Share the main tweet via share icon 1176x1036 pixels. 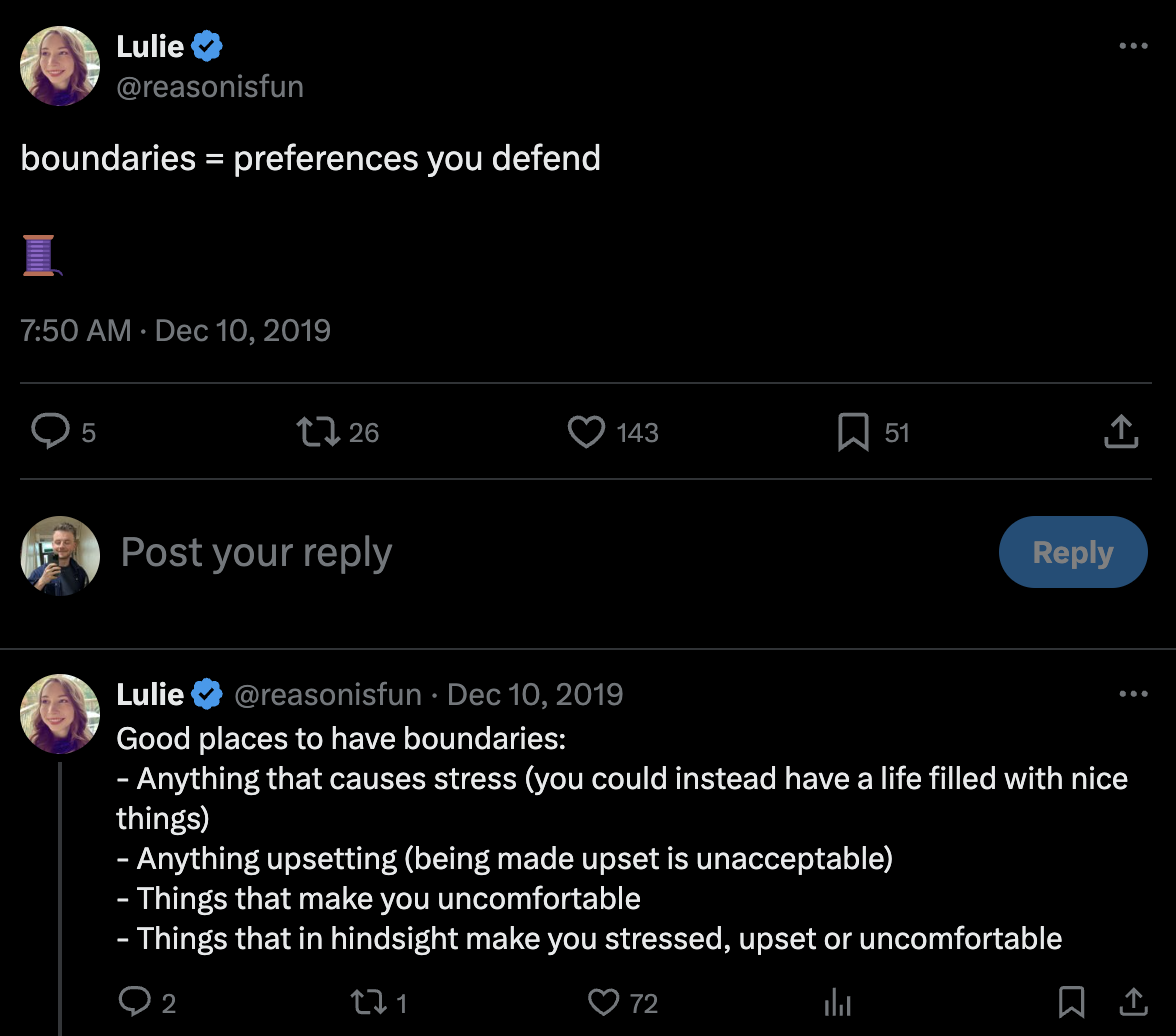pyautogui.click(x=1121, y=432)
